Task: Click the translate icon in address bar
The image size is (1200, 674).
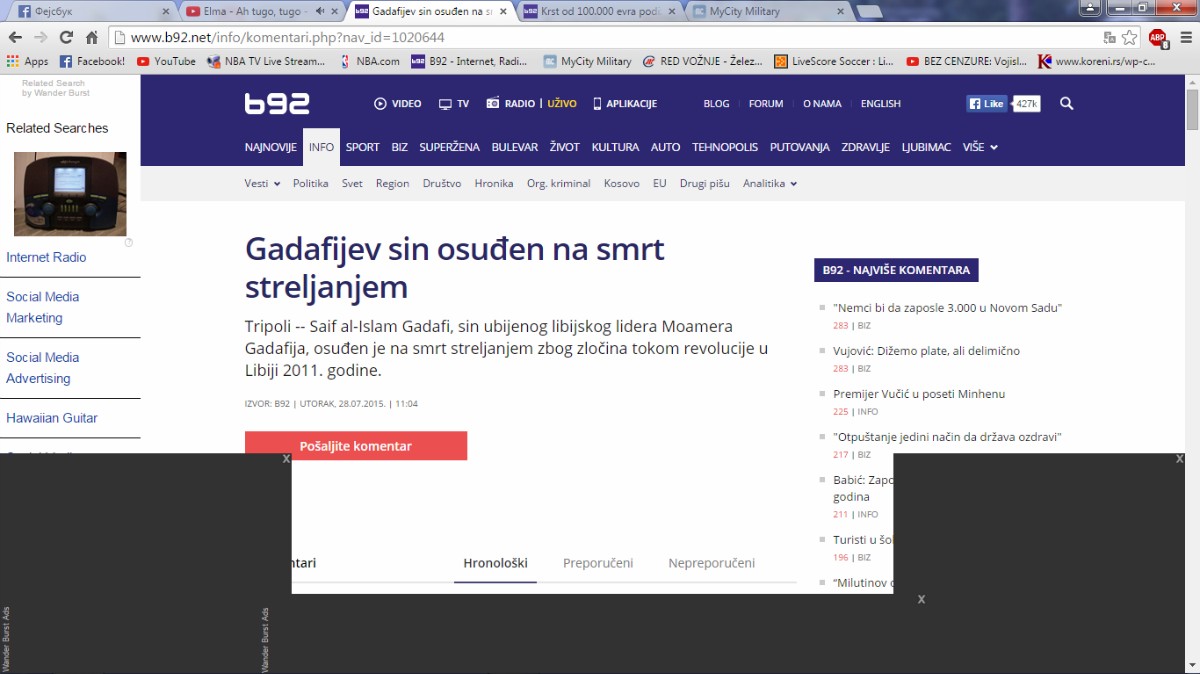Action: pyautogui.click(x=1109, y=37)
